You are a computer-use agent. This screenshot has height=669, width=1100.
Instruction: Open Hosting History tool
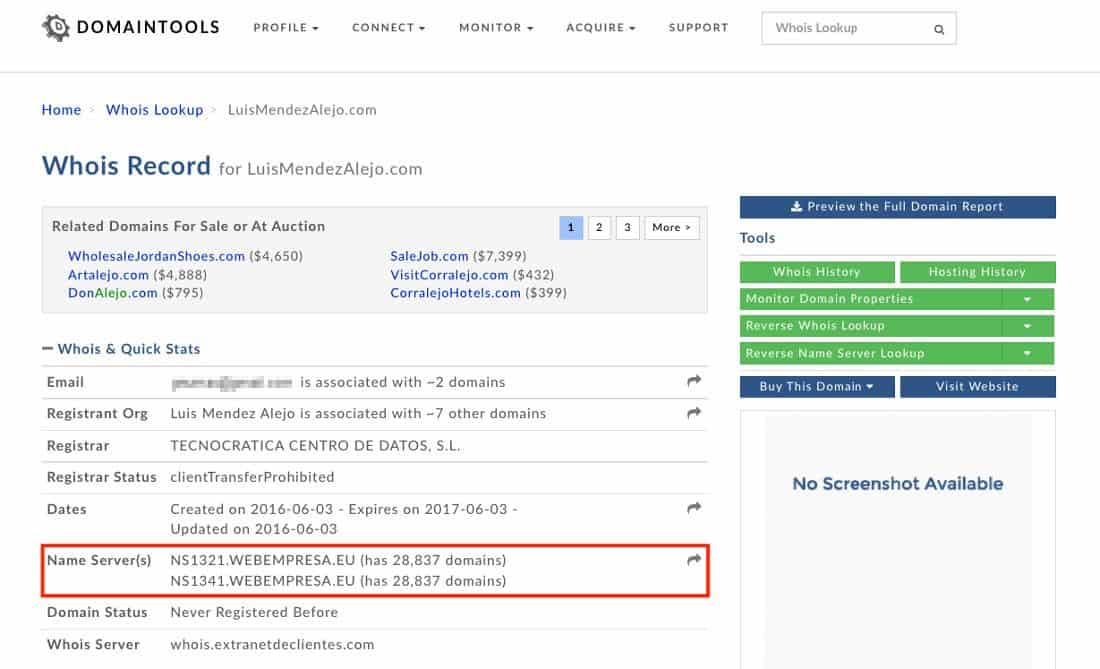coord(977,272)
